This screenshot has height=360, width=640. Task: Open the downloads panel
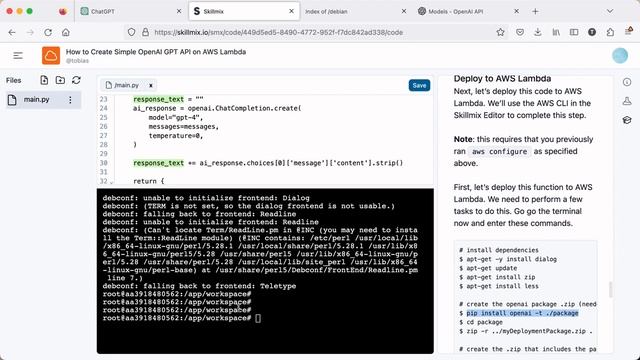[x=538, y=32]
